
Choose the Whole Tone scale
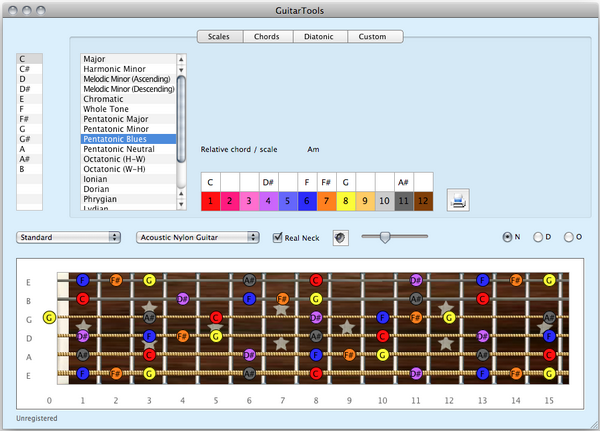[129, 109]
